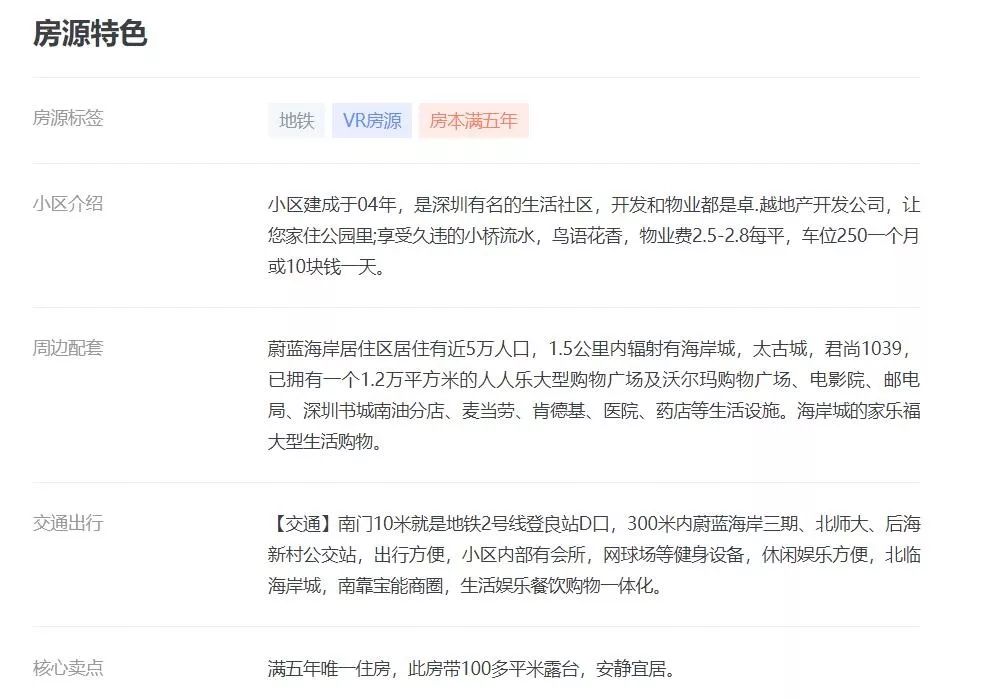
Task: Click the line starting 已拥有一个1.2万平方米
Action: 594,379
